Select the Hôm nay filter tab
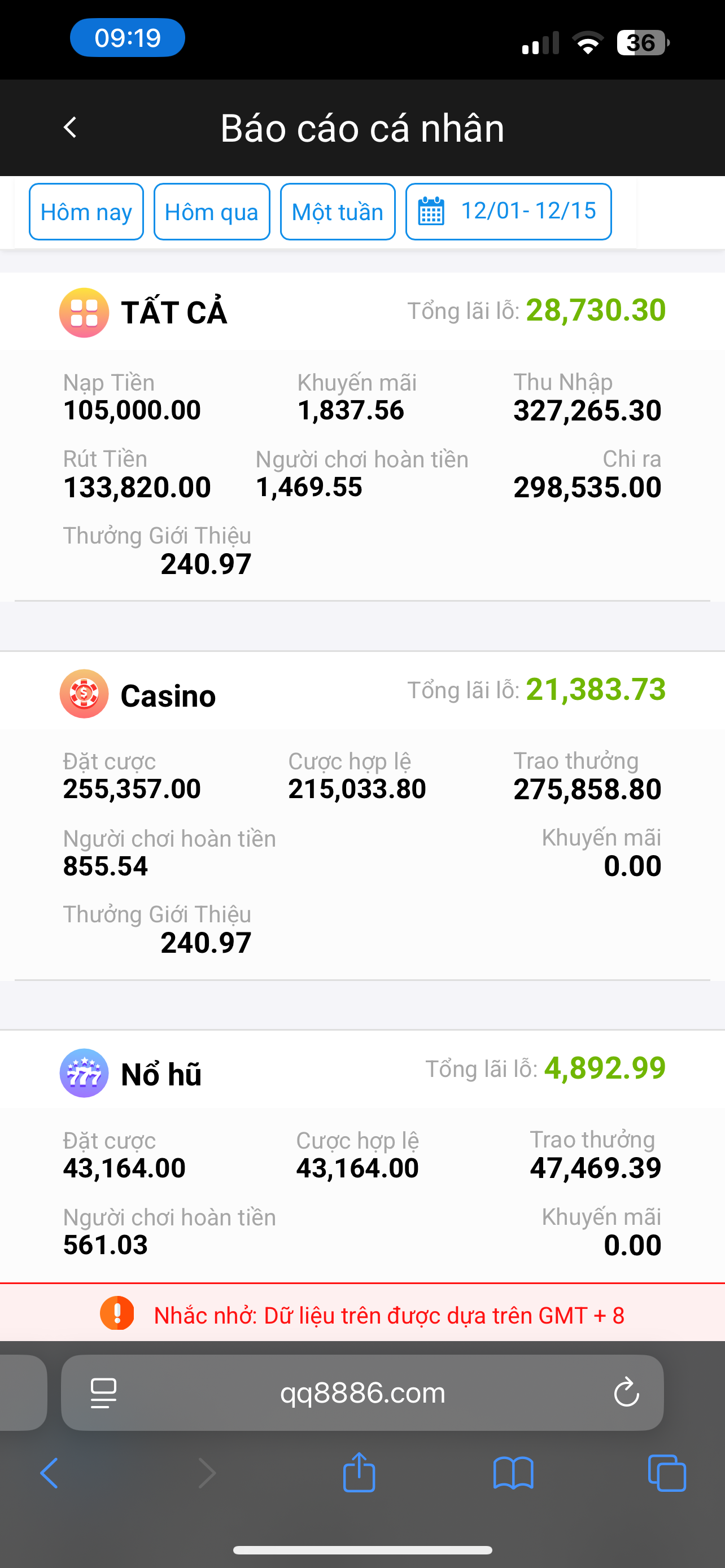 click(x=86, y=212)
